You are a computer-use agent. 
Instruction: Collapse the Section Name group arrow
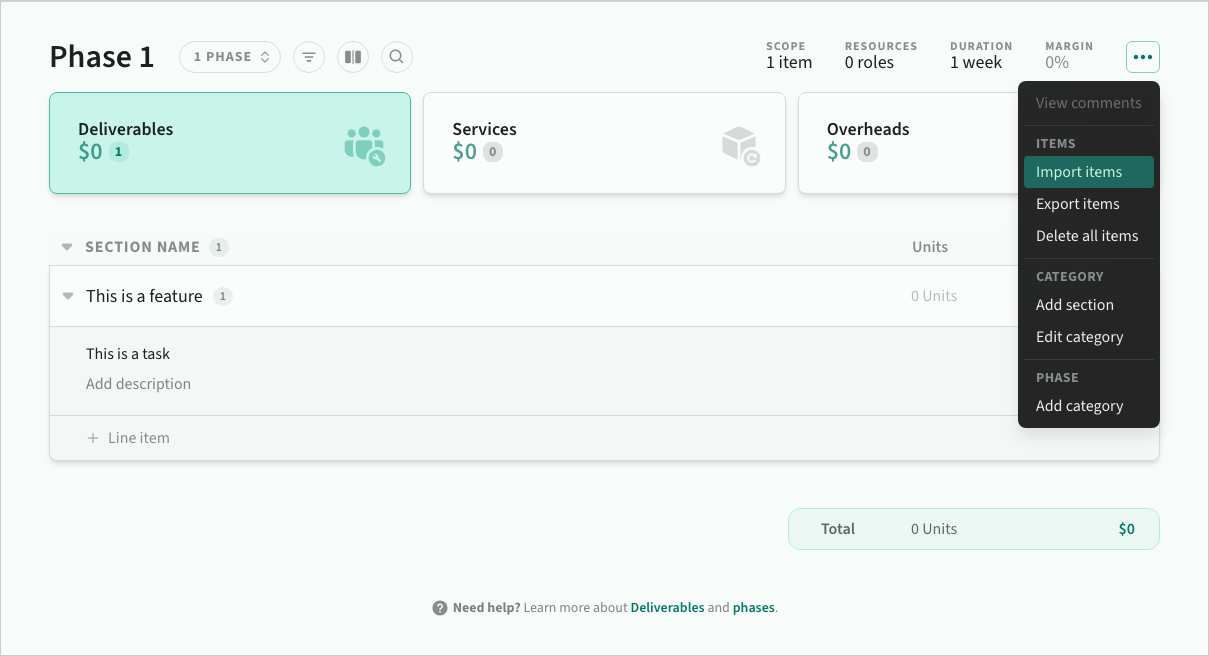[67, 247]
